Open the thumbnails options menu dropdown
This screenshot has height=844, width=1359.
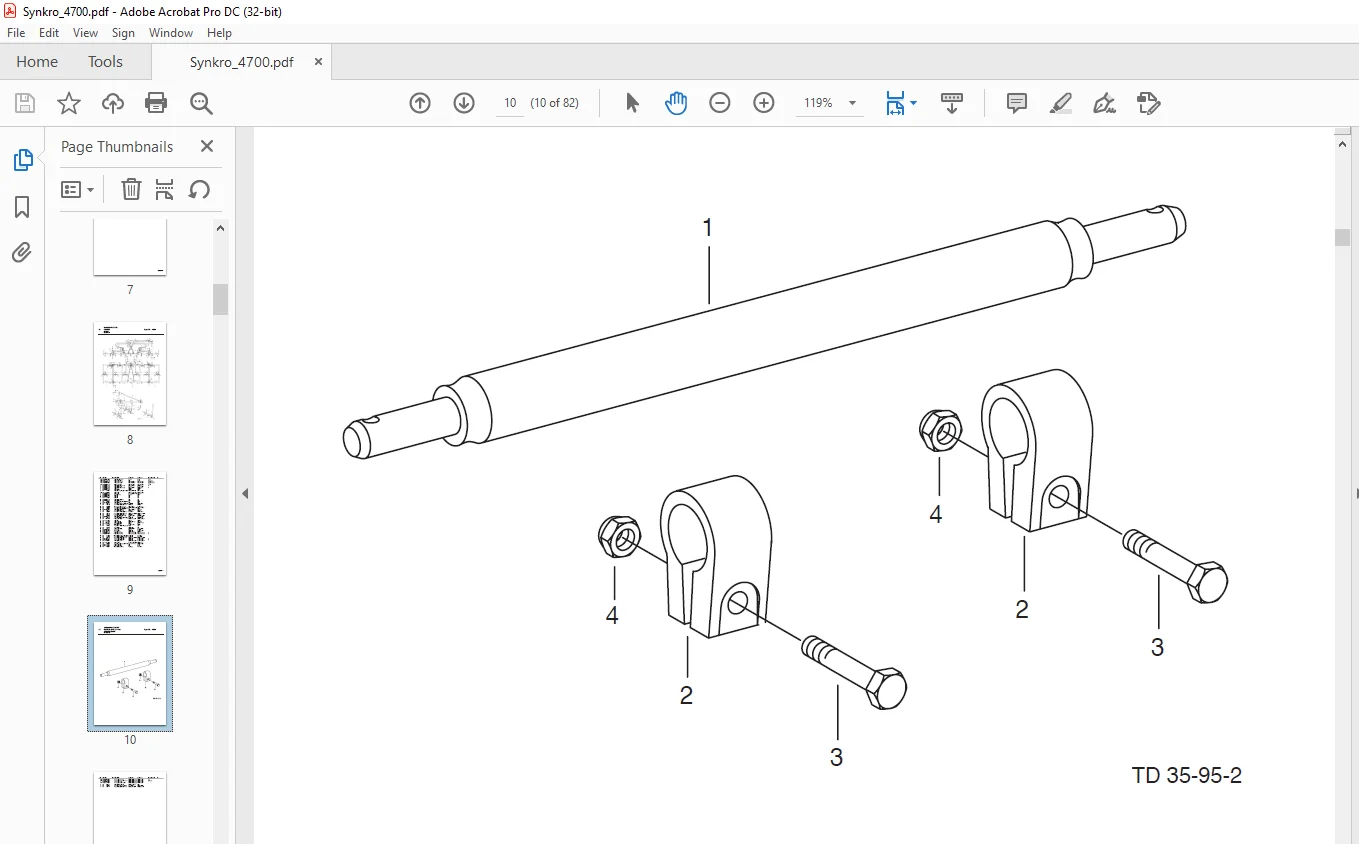coord(78,189)
